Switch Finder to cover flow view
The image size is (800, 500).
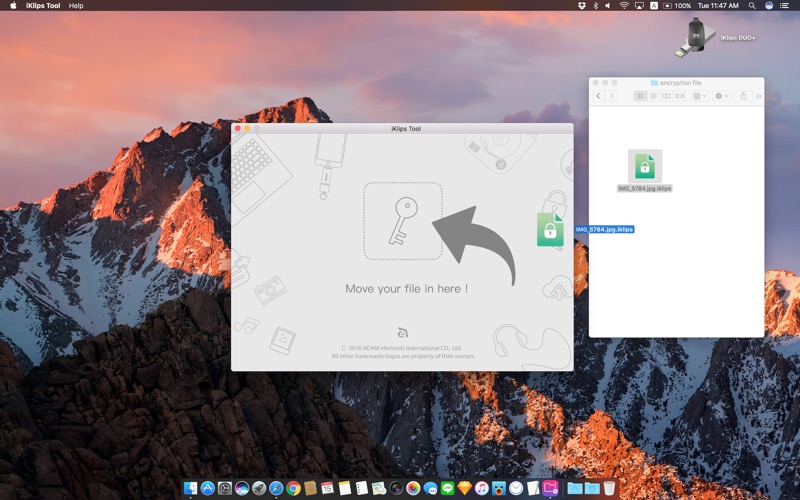[x=680, y=96]
